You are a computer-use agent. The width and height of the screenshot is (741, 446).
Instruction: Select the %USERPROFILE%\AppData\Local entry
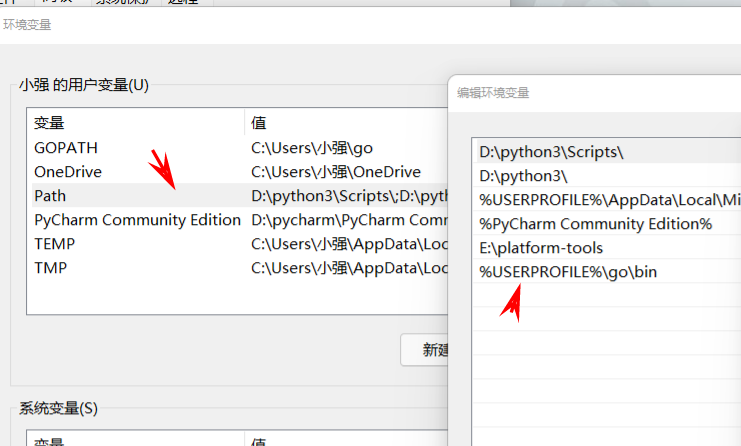pos(607,200)
